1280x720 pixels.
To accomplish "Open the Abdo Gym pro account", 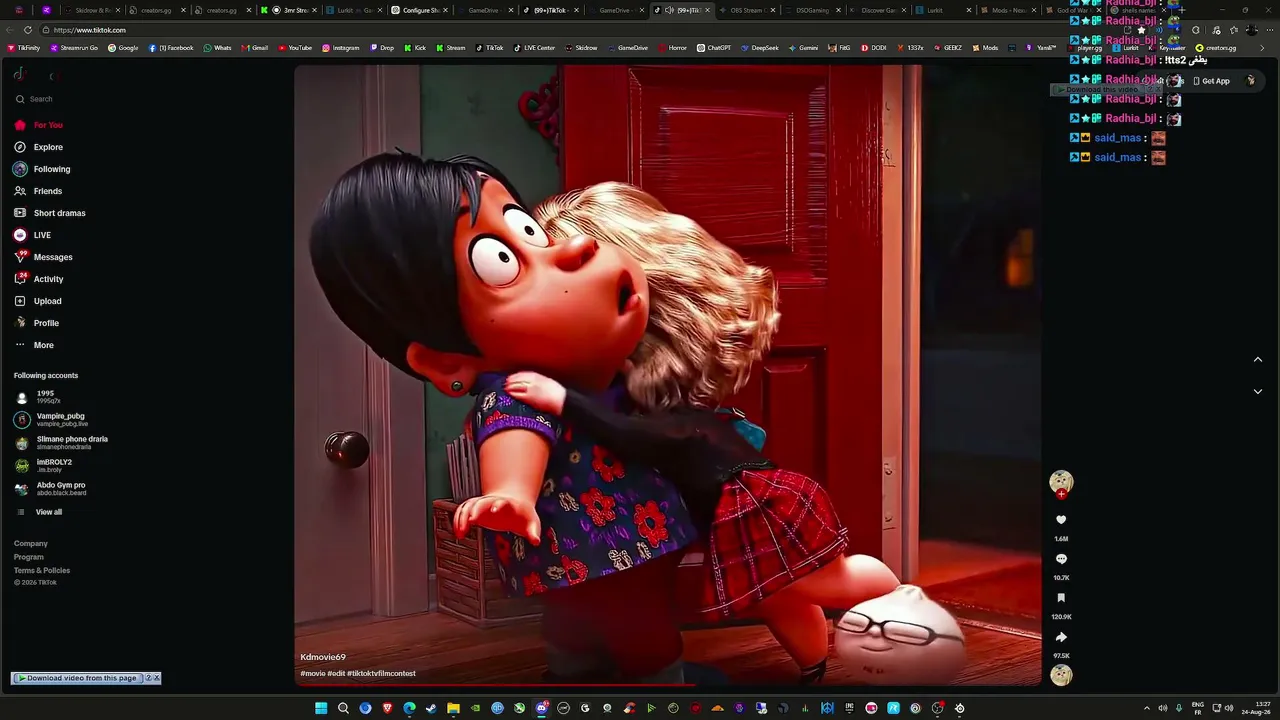I will click(x=50, y=489).
